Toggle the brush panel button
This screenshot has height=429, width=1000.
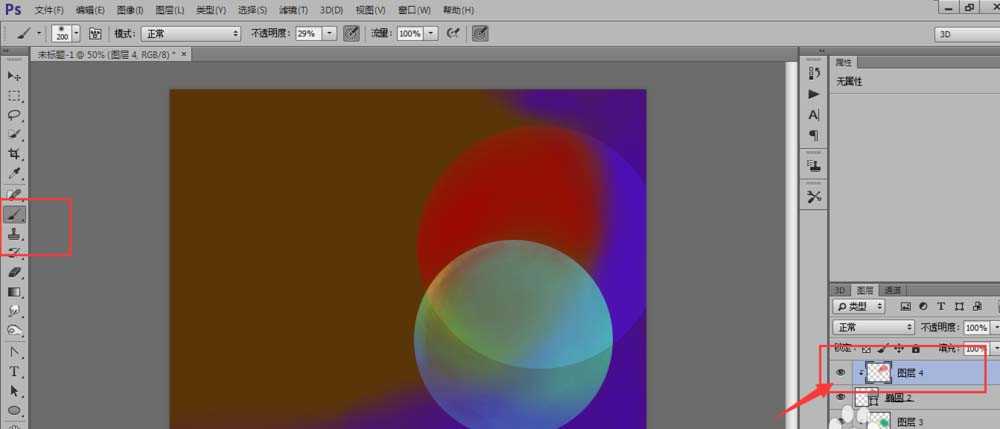pos(96,33)
